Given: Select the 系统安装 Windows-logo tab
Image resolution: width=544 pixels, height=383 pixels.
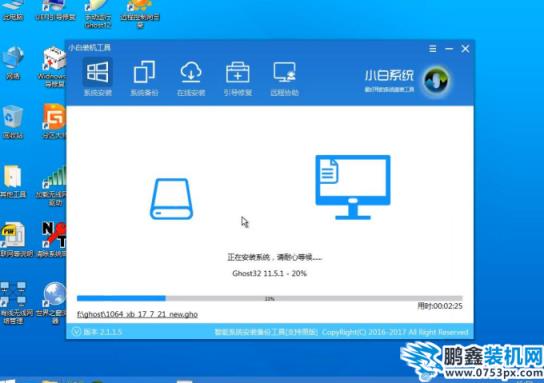Looking at the screenshot, I should coord(97,78).
